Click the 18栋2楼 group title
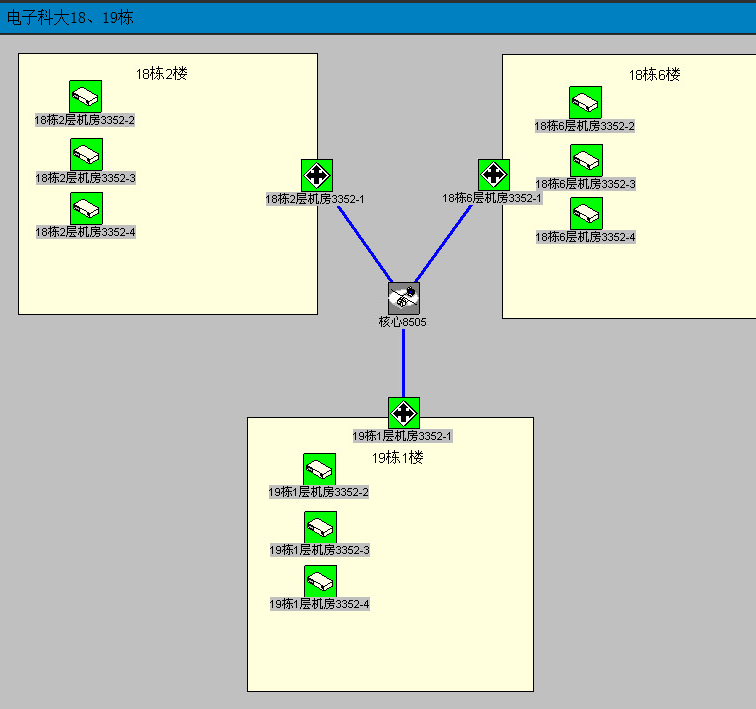This screenshot has height=709, width=756. (x=162, y=73)
